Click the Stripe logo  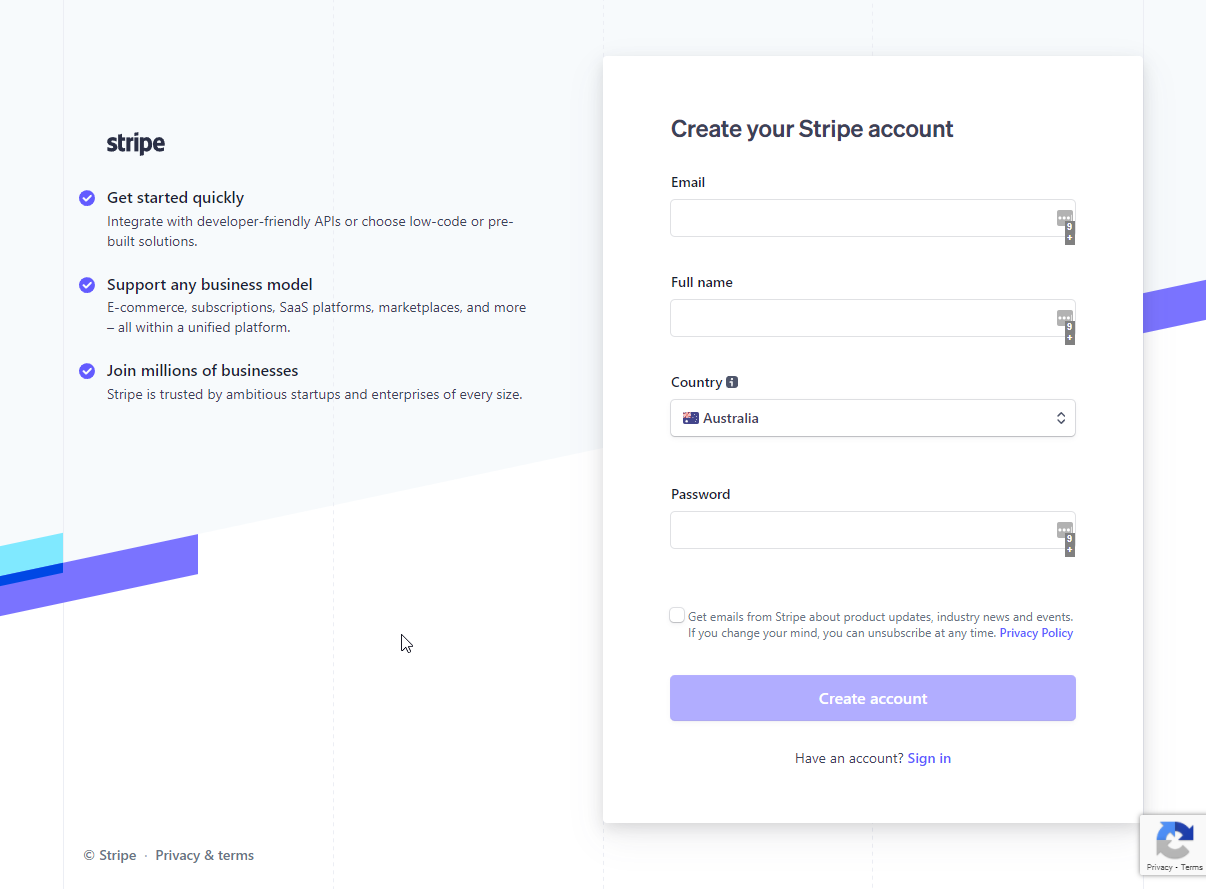pos(136,144)
